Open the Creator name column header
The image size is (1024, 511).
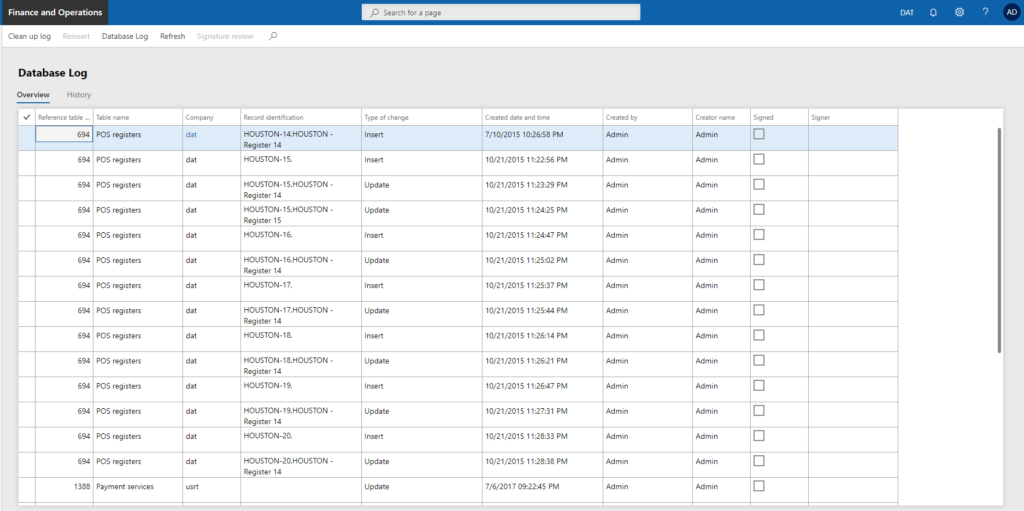coord(722,118)
